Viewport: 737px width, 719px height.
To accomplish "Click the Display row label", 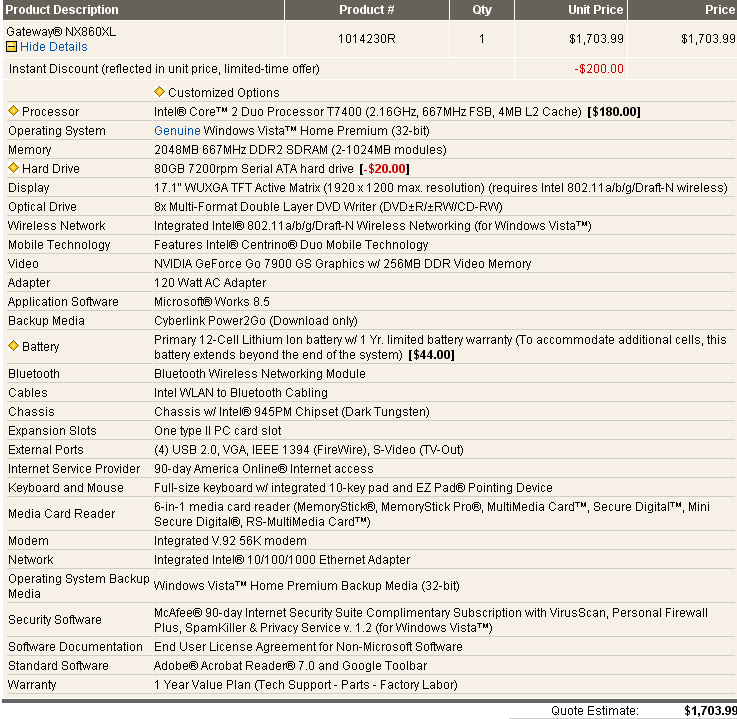I will 29,188.
